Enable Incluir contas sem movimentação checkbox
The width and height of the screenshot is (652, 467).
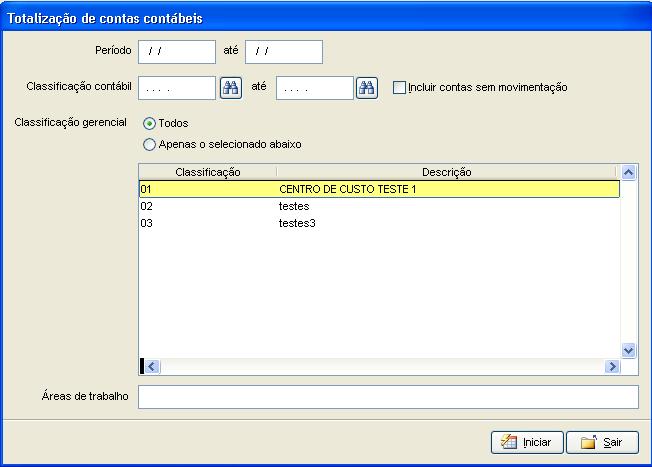399,87
